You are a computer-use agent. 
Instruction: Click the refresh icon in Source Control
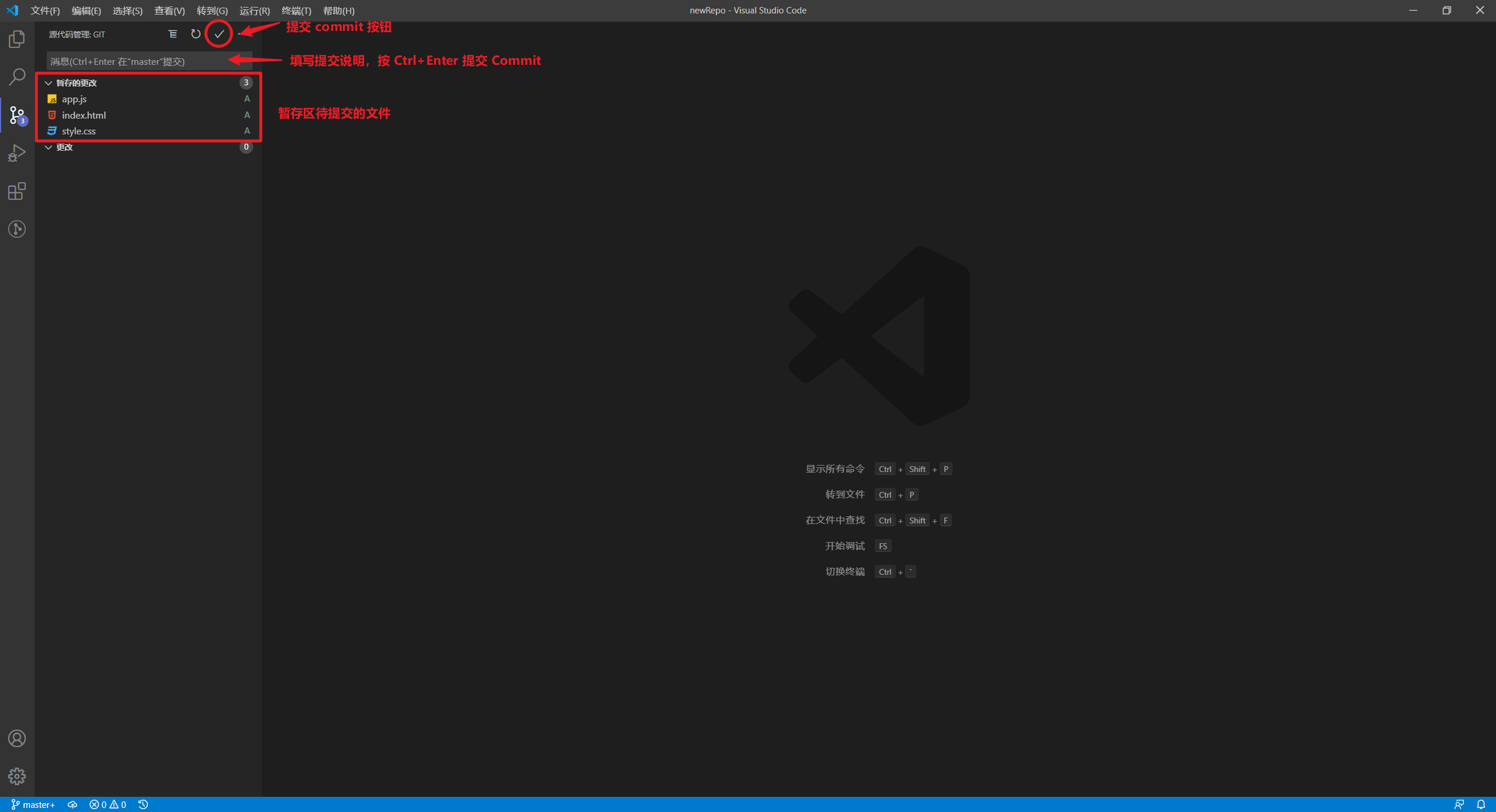196,34
